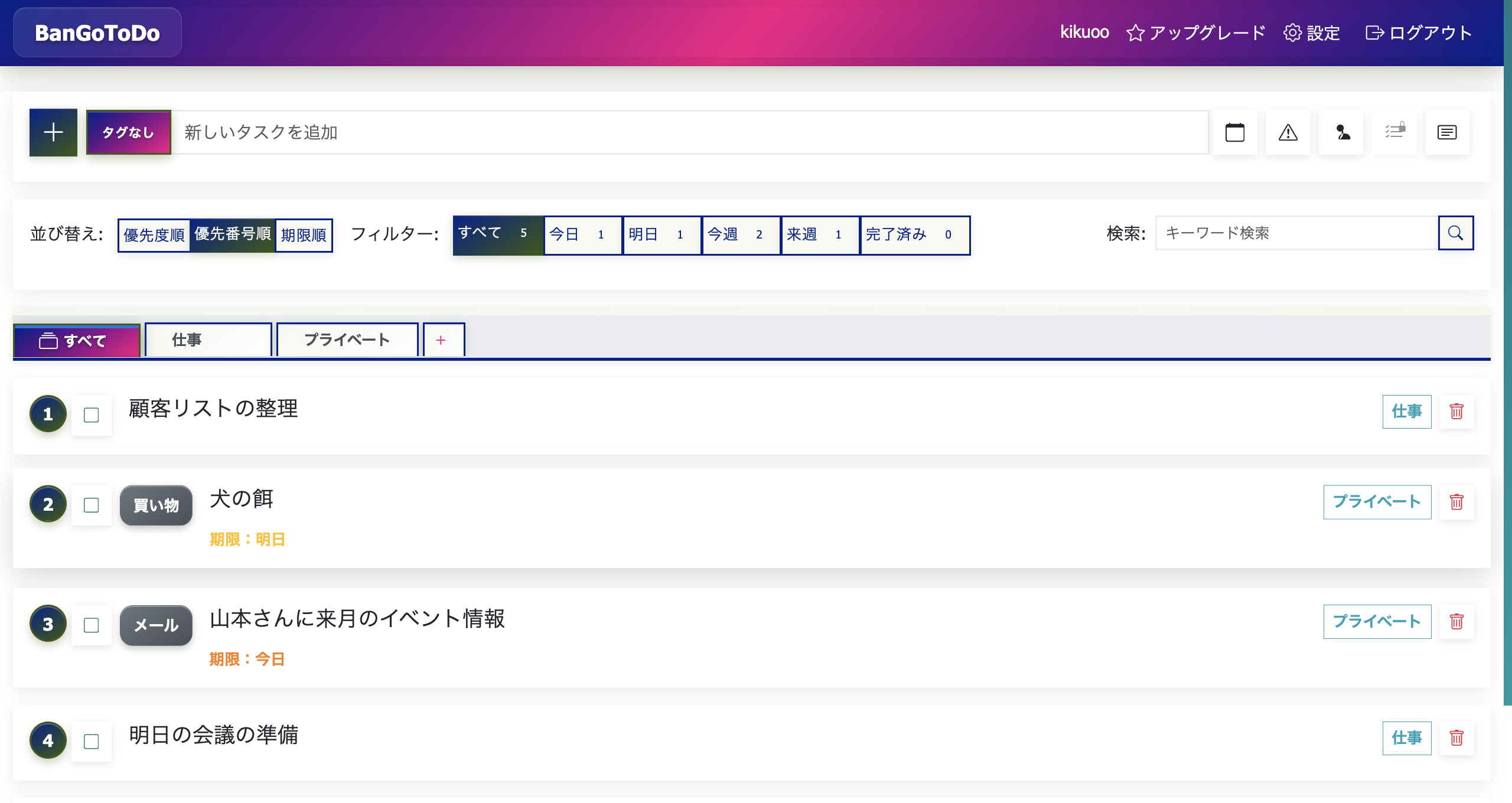Open the assignee person icon
The image size is (1512, 803).
point(1341,132)
